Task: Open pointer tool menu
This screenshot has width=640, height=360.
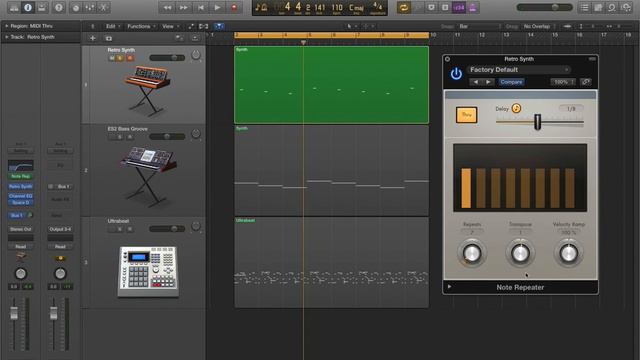Action: [x=351, y=27]
